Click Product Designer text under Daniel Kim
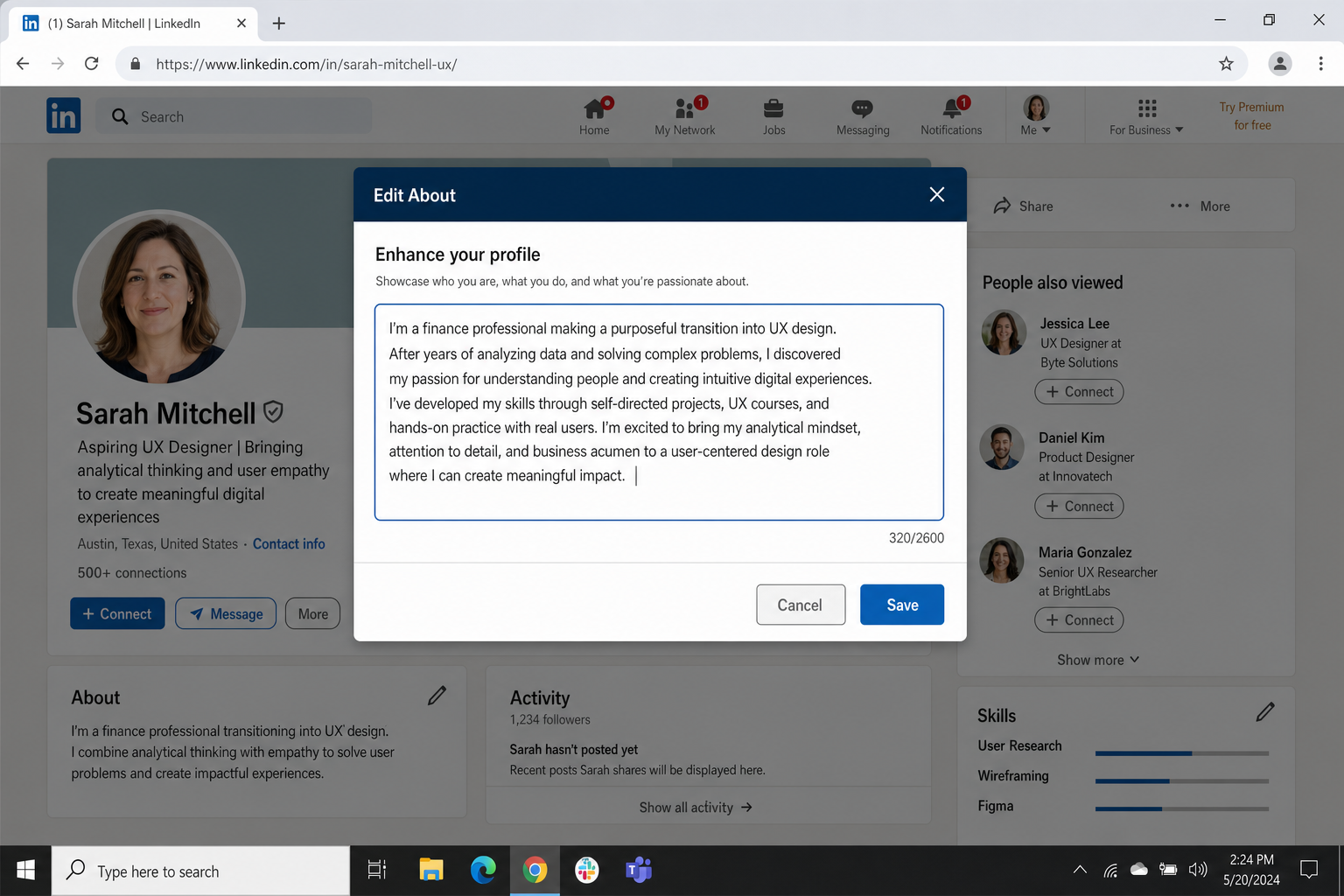Image resolution: width=1344 pixels, height=896 pixels. (1086, 458)
